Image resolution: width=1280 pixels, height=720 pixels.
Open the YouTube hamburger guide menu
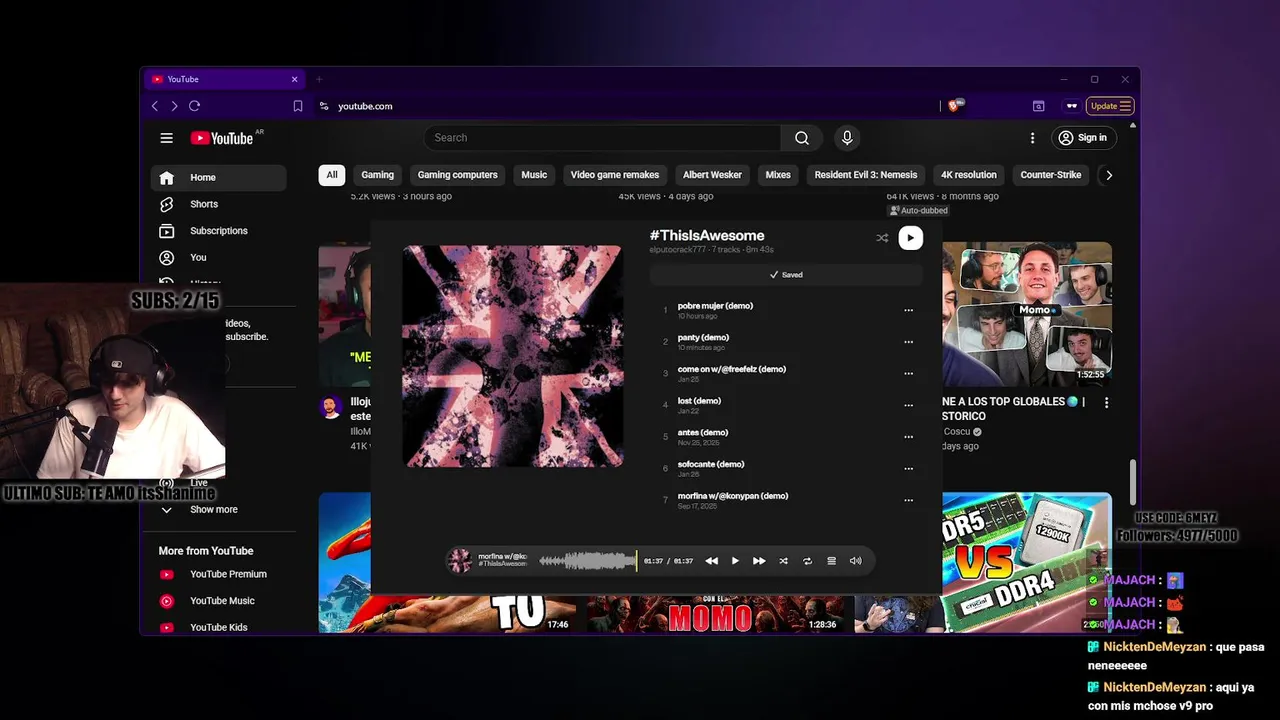pyautogui.click(x=167, y=138)
